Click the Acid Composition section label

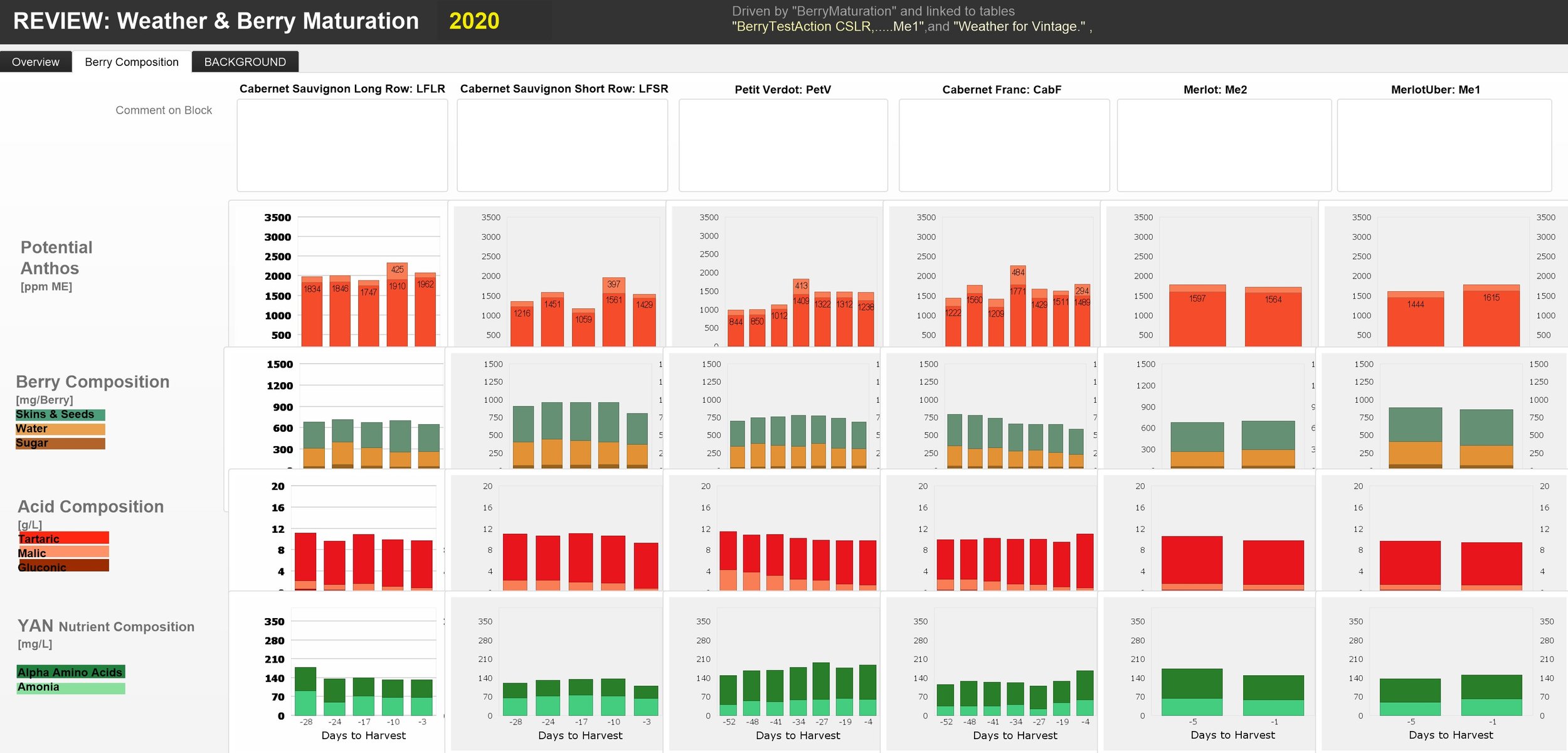pyautogui.click(x=91, y=506)
